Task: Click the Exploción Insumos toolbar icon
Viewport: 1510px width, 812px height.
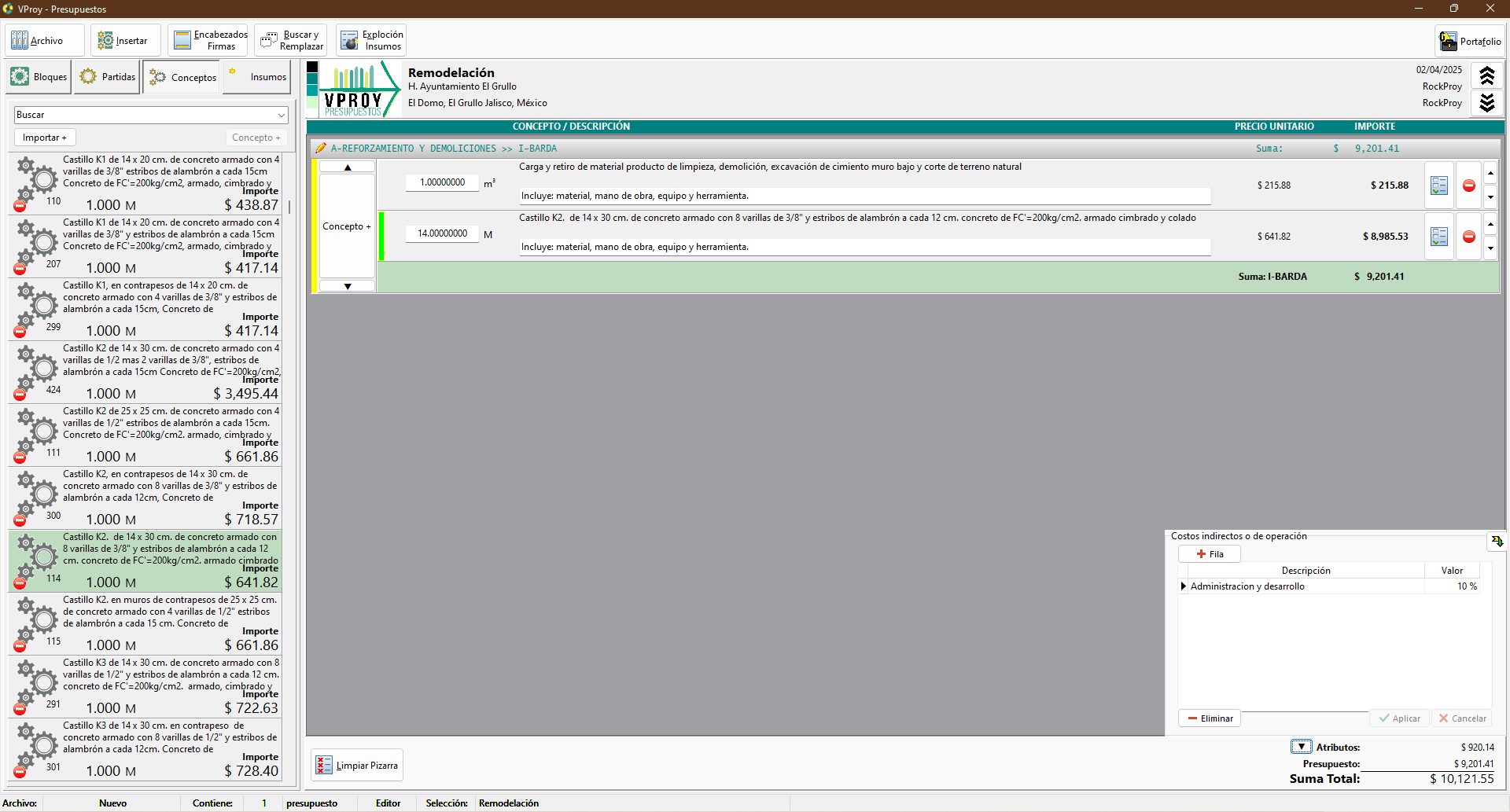Action: 371,40
